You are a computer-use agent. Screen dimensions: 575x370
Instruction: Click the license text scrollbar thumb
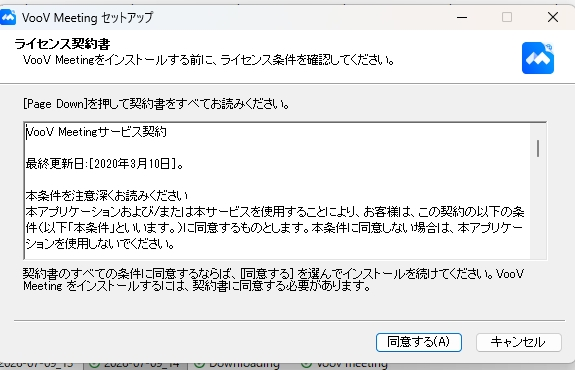click(538, 149)
